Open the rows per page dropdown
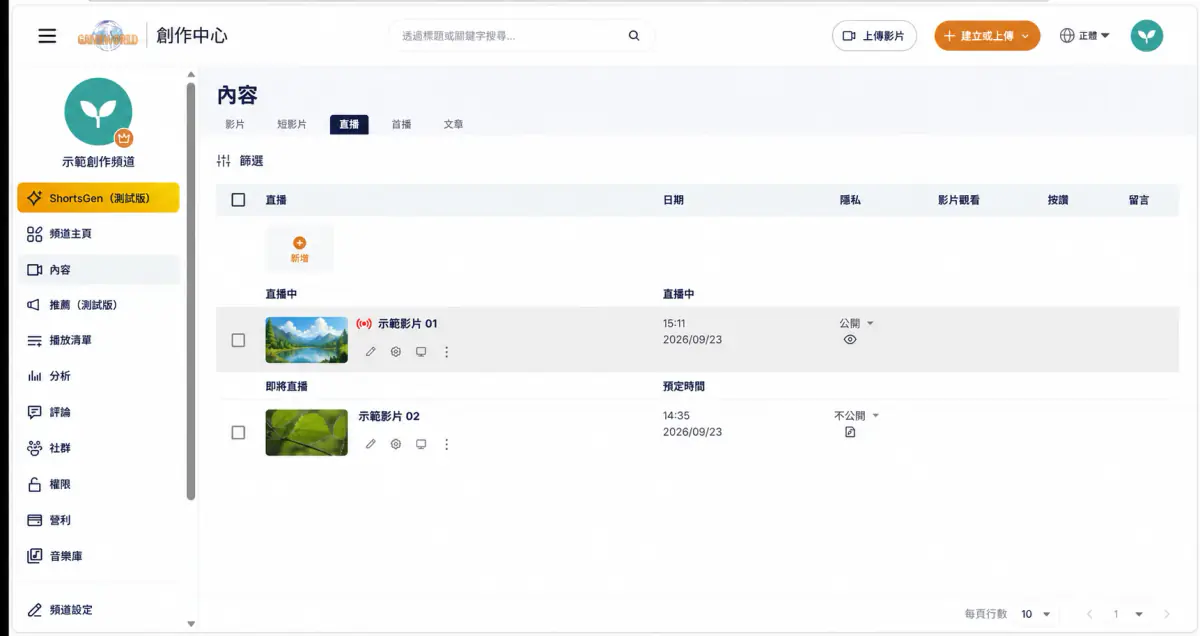The width and height of the screenshot is (1200, 636). coord(1036,614)
